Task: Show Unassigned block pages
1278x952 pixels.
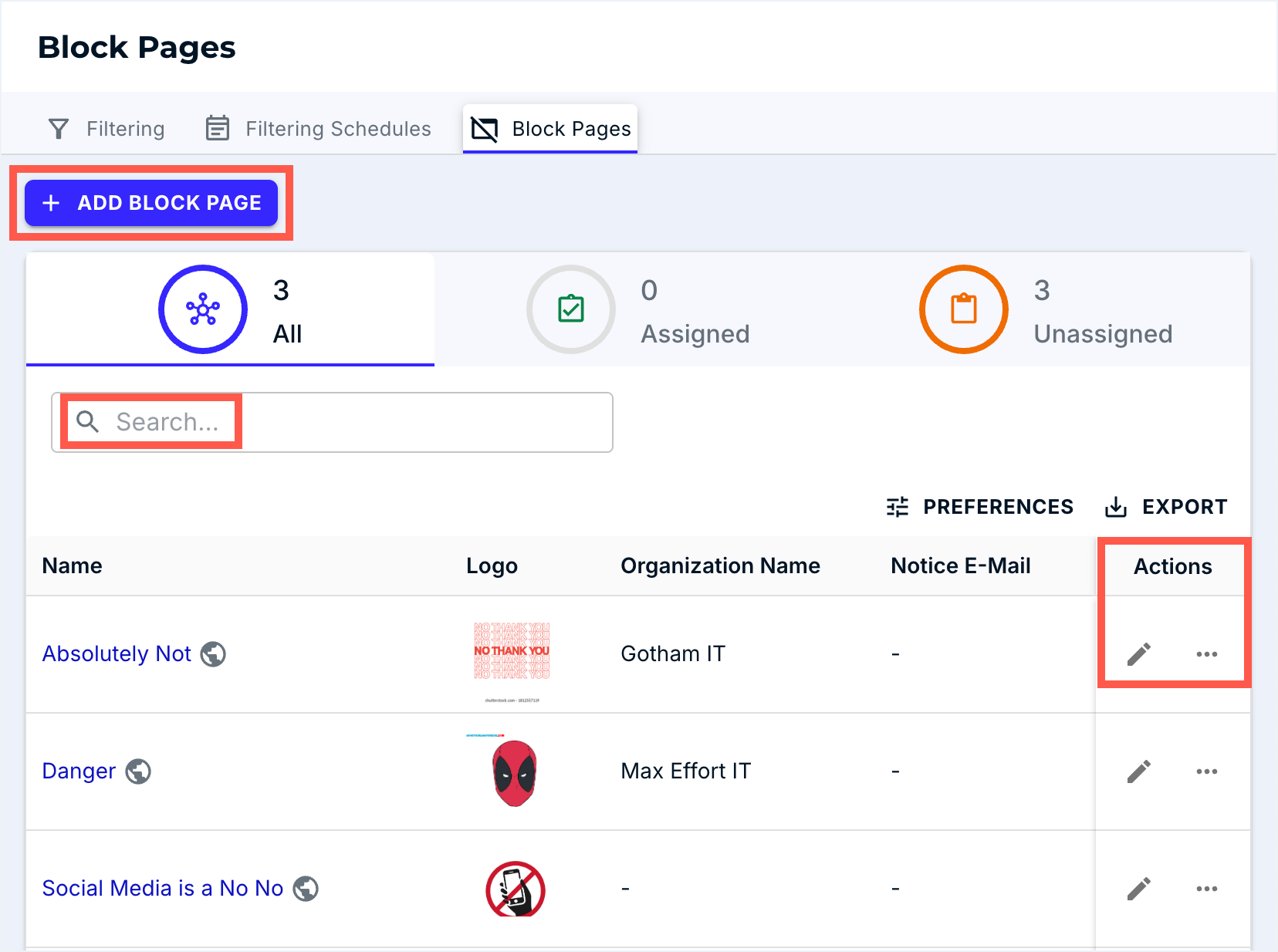Action: 1046,310
